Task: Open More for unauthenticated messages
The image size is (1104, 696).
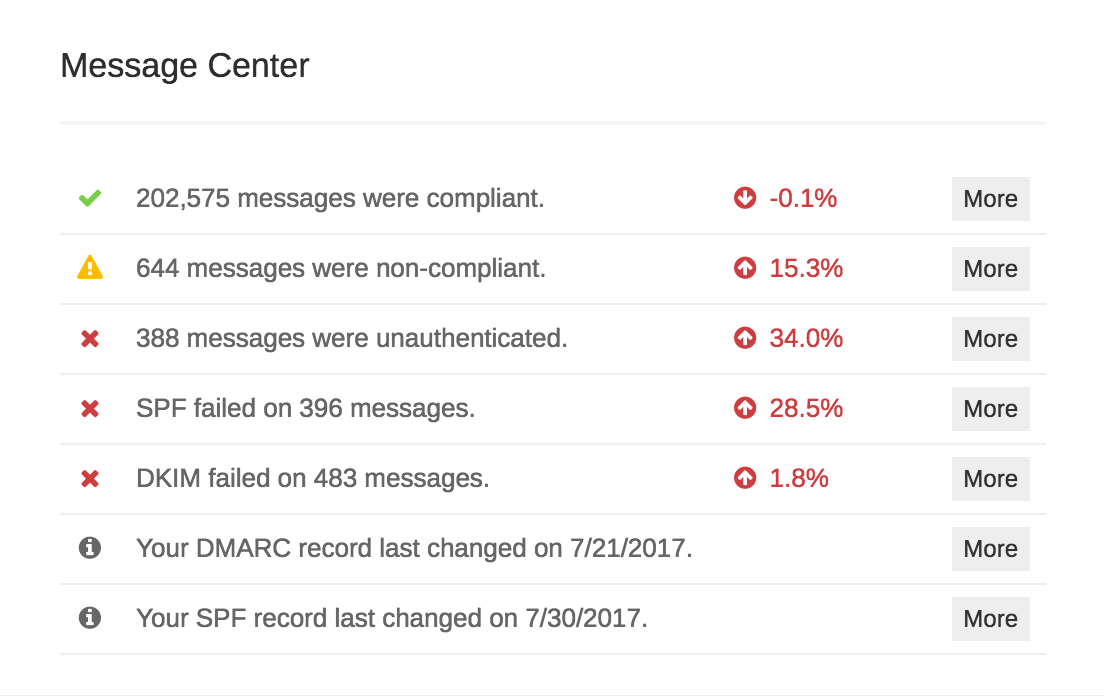Action: pyautogui.click(x=991, y=339)
